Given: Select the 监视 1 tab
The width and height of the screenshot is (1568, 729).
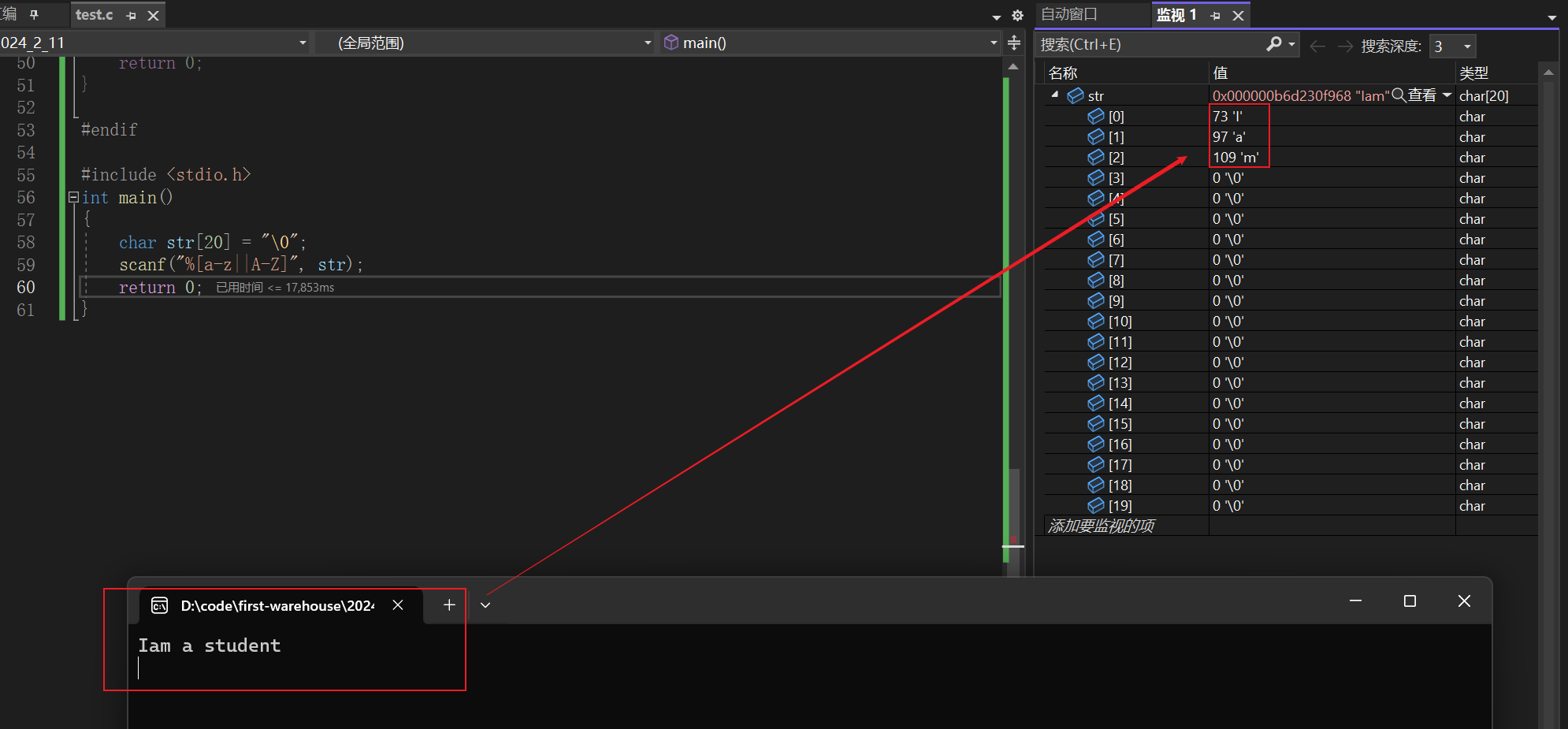Looking at the screenshot, I should click(x=1176, y=15).
